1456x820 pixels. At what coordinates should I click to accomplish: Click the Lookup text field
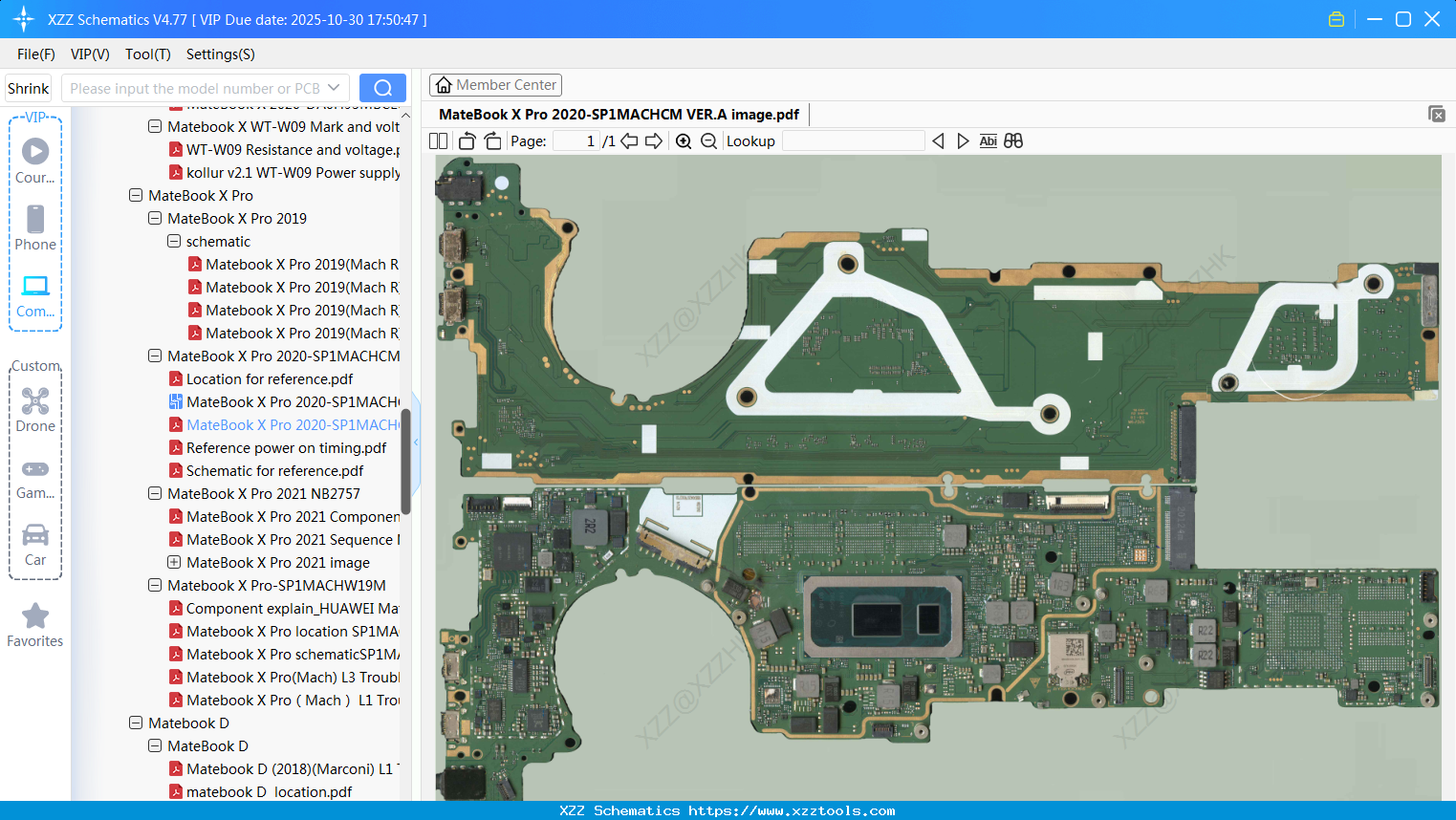[x=853, y=141]
